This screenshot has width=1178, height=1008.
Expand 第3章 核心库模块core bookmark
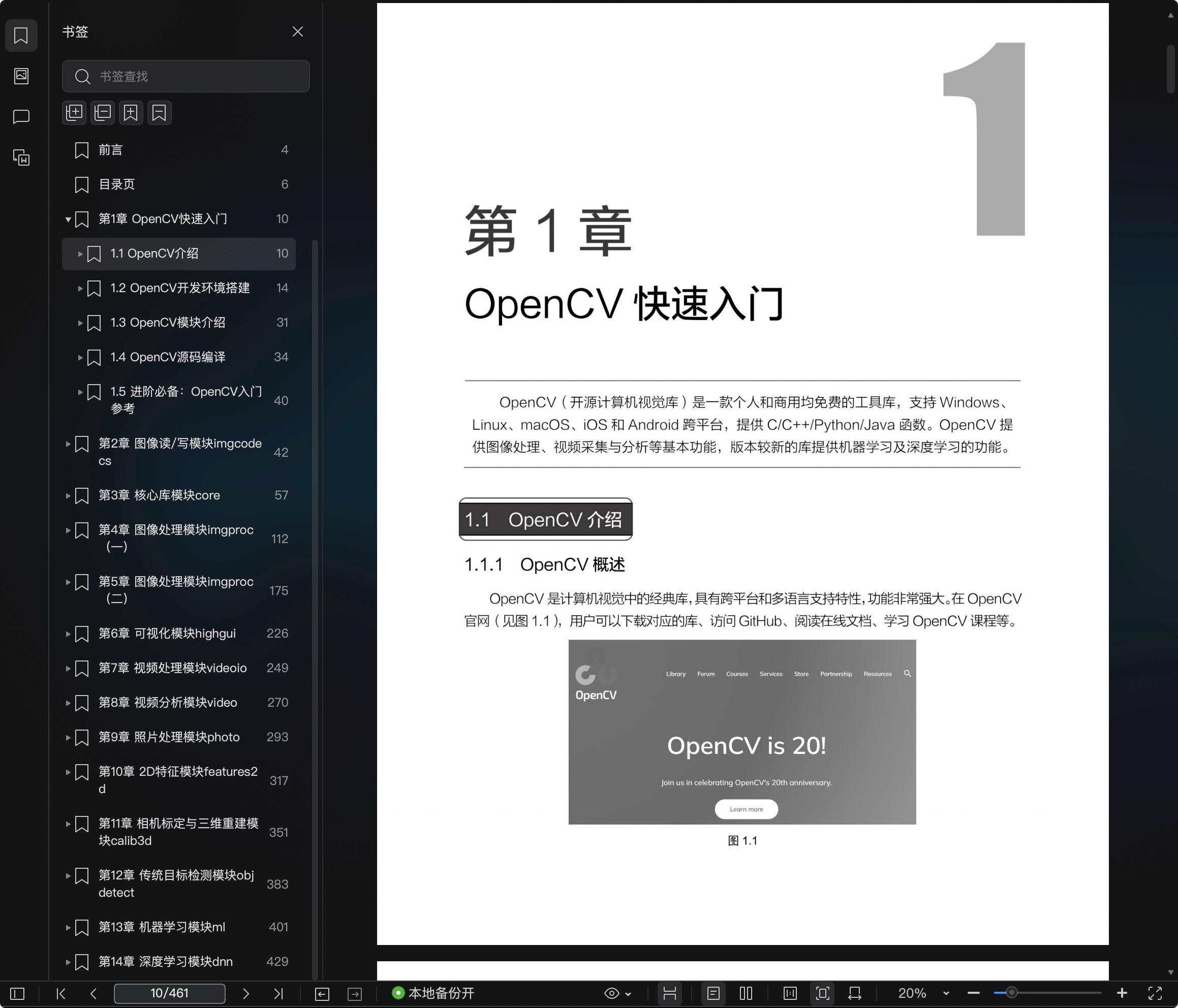(68, 495)
